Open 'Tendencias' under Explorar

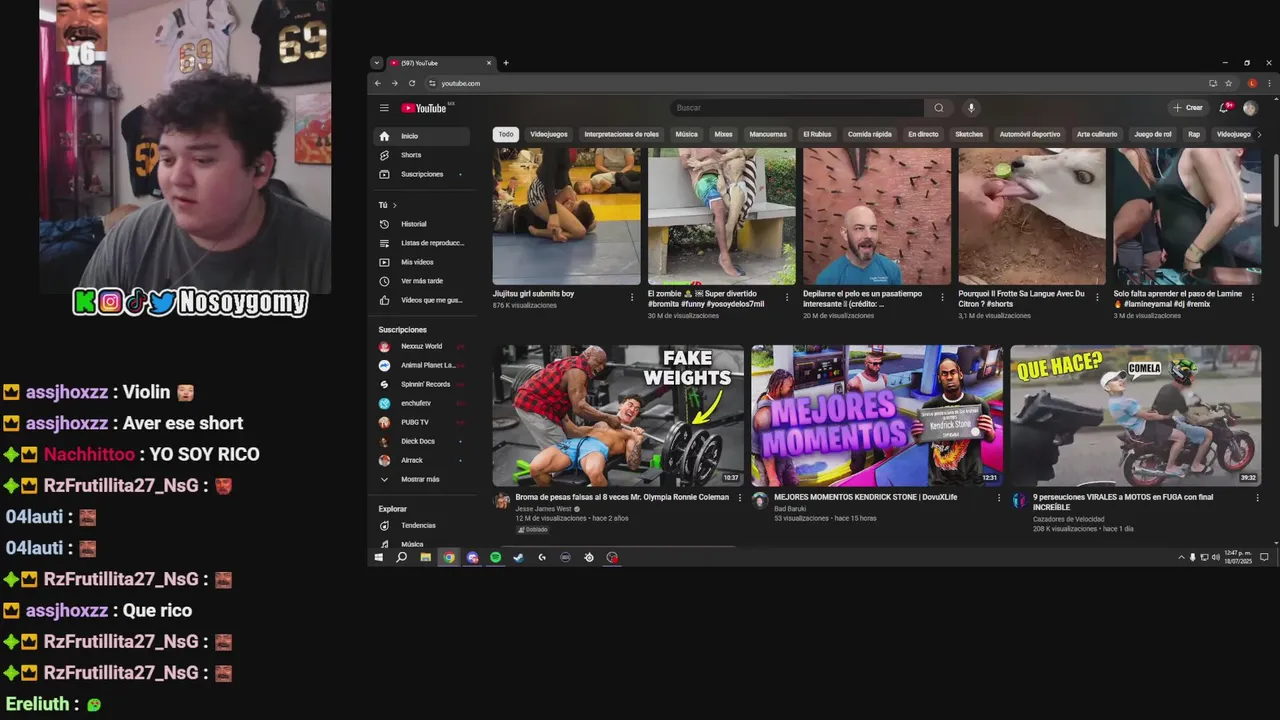point(422,525)
